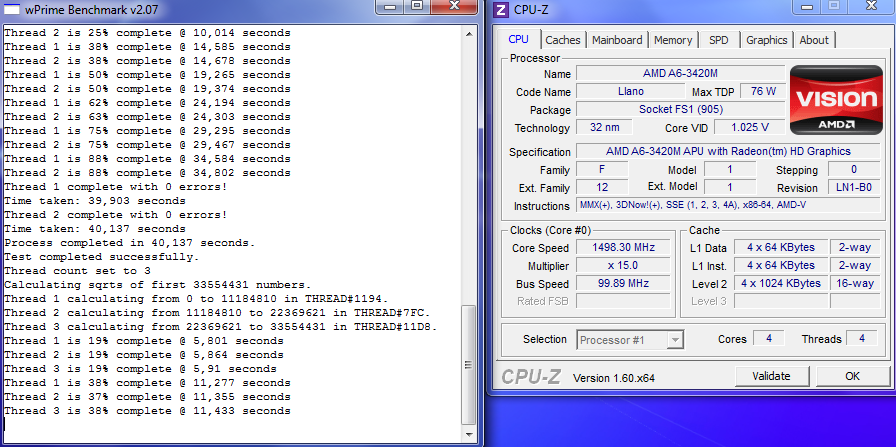The image size is (896, 447).
Task: Open the Caches tab
Action: click(562, 40)
